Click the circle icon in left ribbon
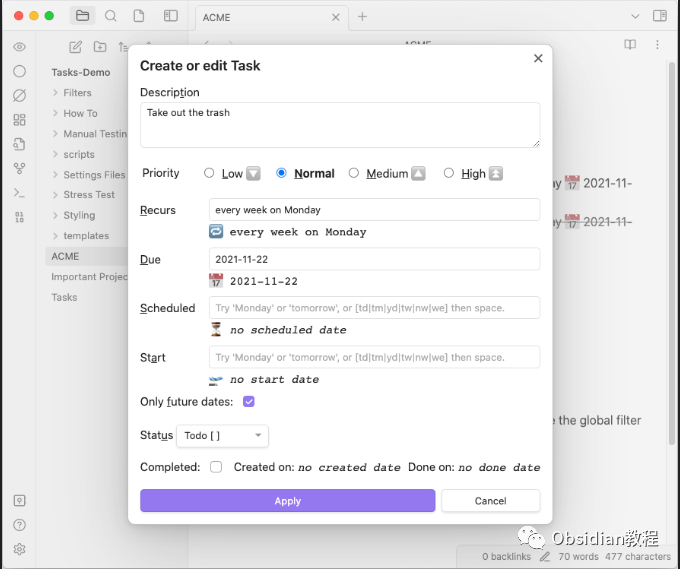Viewport: 680px width, 569px height. pos(19,71)
